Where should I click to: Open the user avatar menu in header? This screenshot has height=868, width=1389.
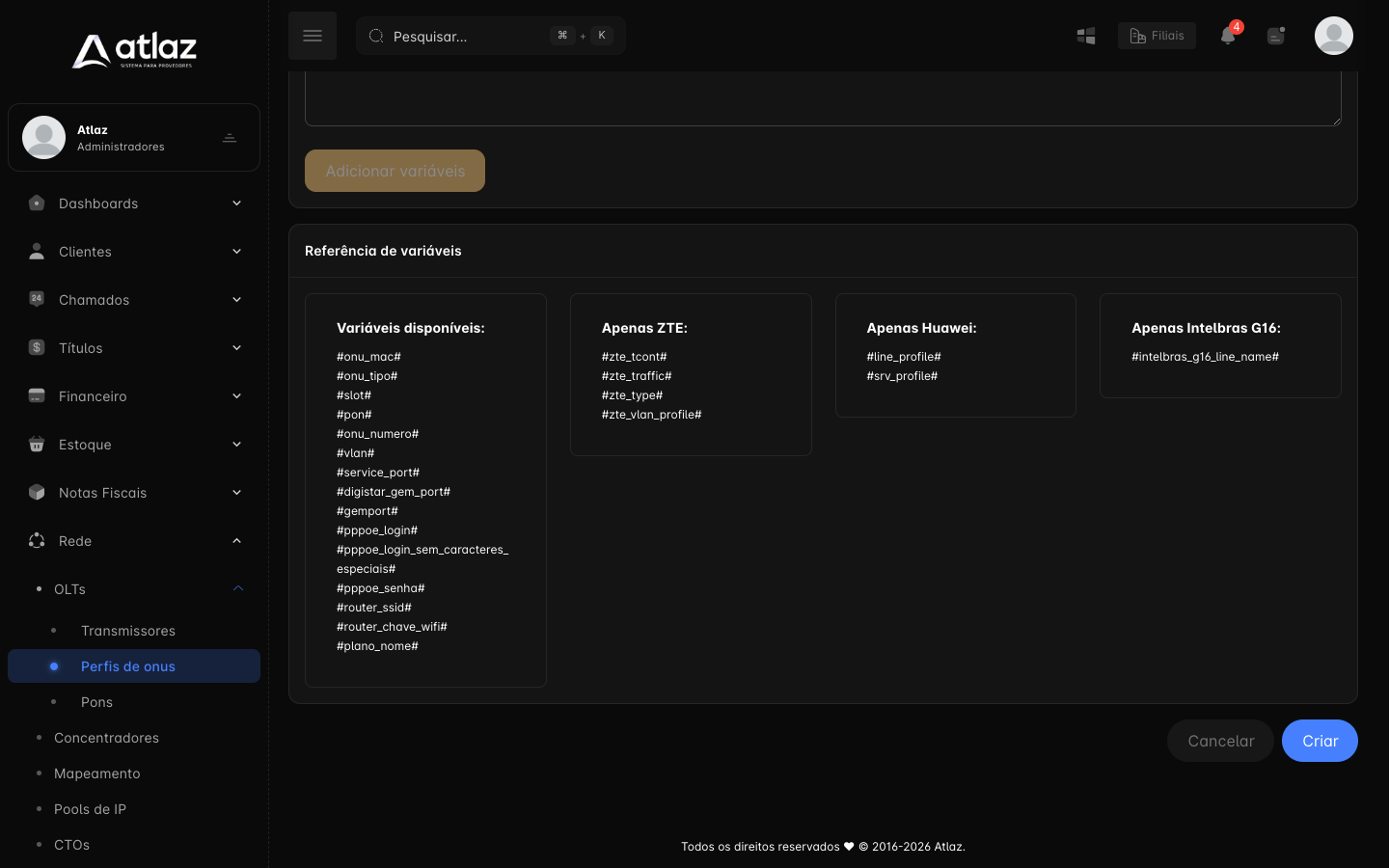point(1334,36)
